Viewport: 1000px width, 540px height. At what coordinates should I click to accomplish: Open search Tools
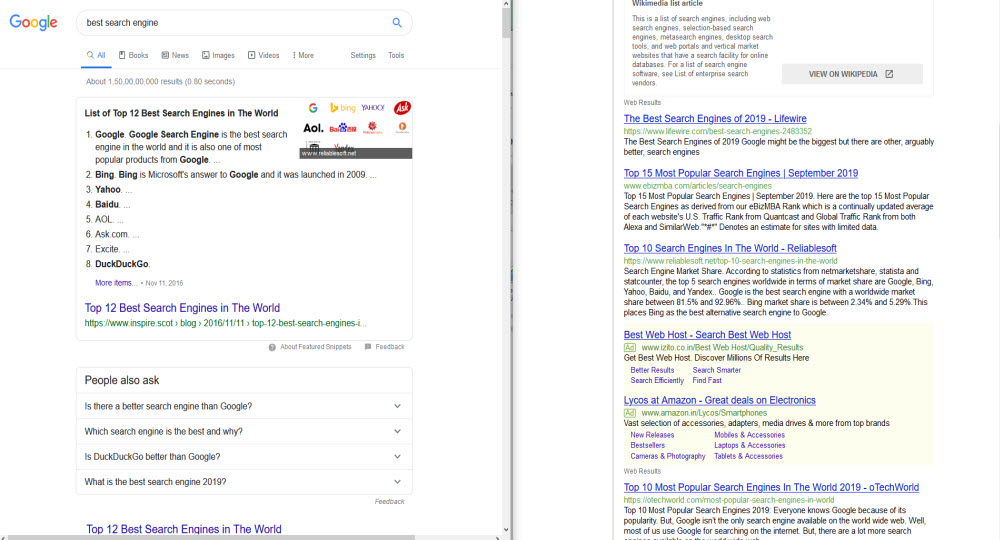(396, 55)
